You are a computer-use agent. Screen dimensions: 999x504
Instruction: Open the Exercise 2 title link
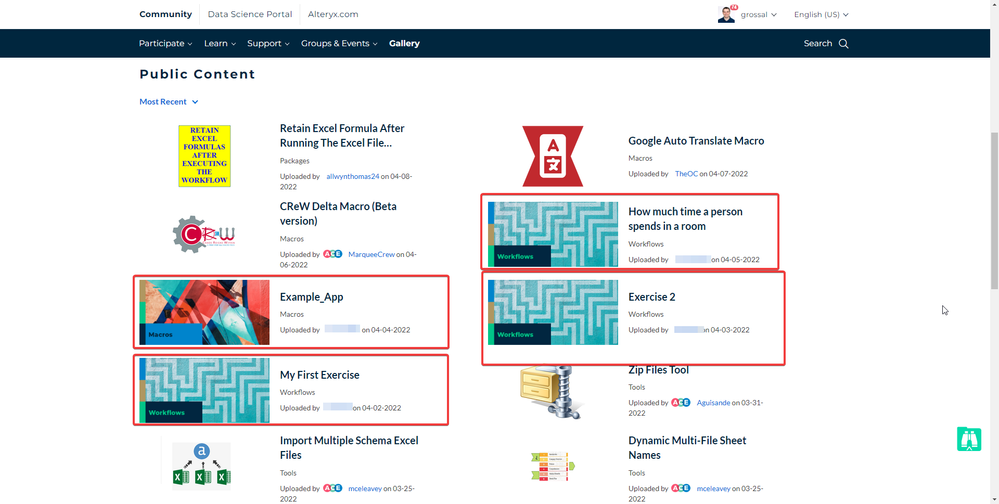point(651,297)
